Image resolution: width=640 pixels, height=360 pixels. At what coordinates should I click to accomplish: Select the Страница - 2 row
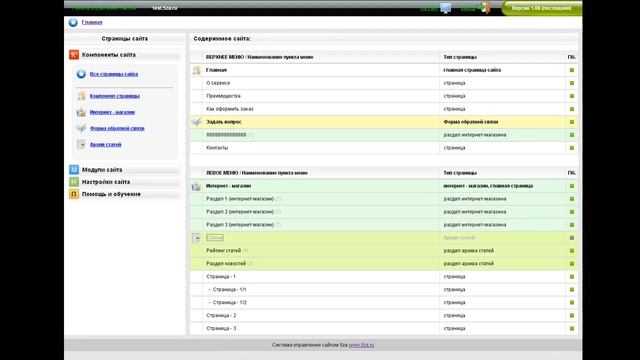(x=384, y=316)
